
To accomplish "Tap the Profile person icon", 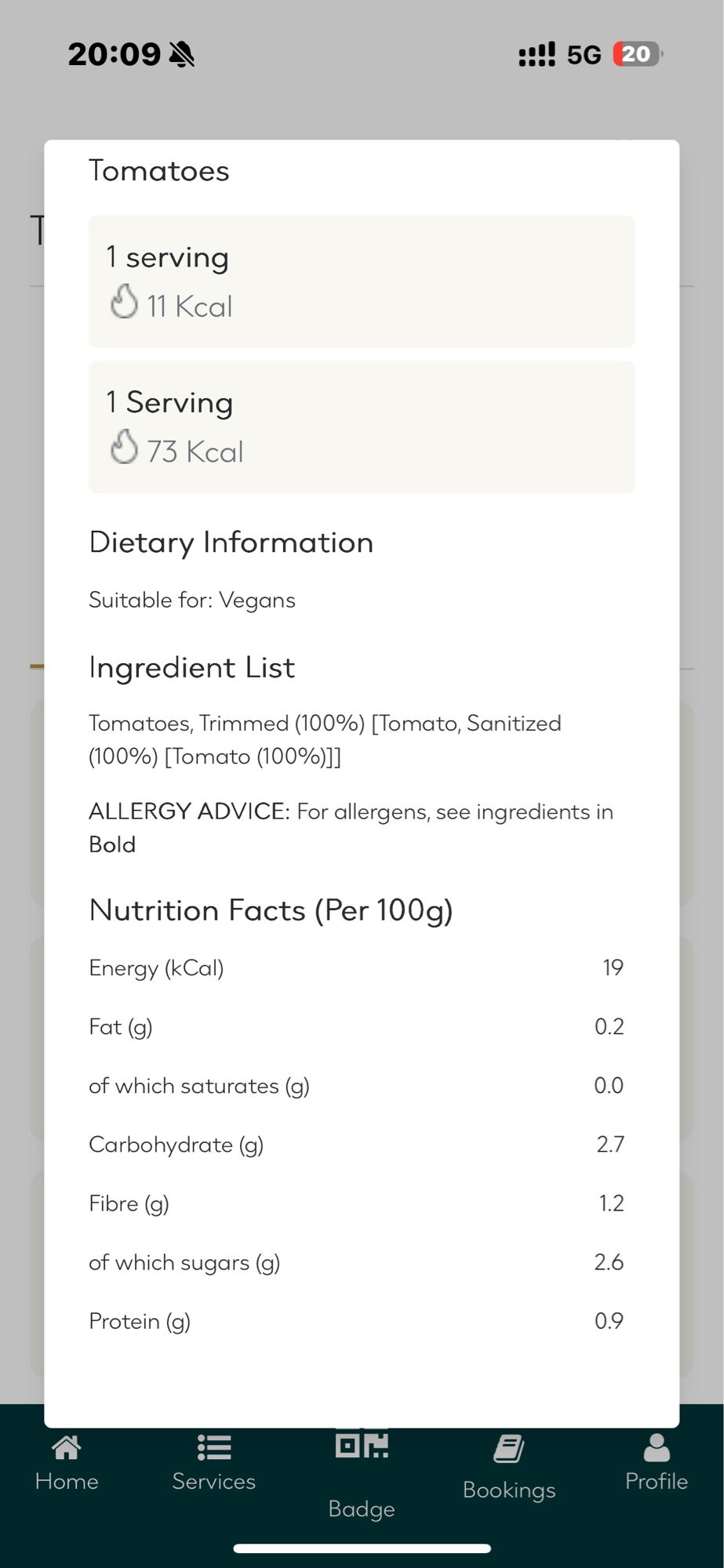I will point(657,1448).
